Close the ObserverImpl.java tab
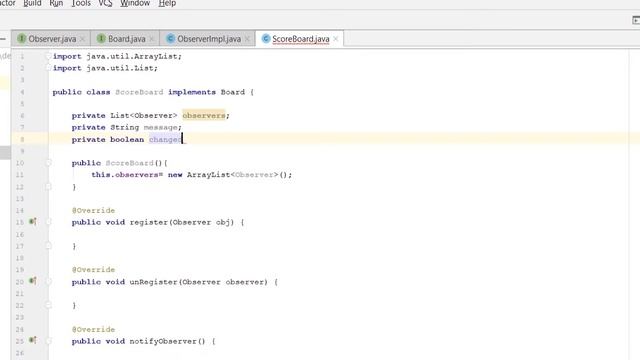The image size is (640, 360). (247, 39)
